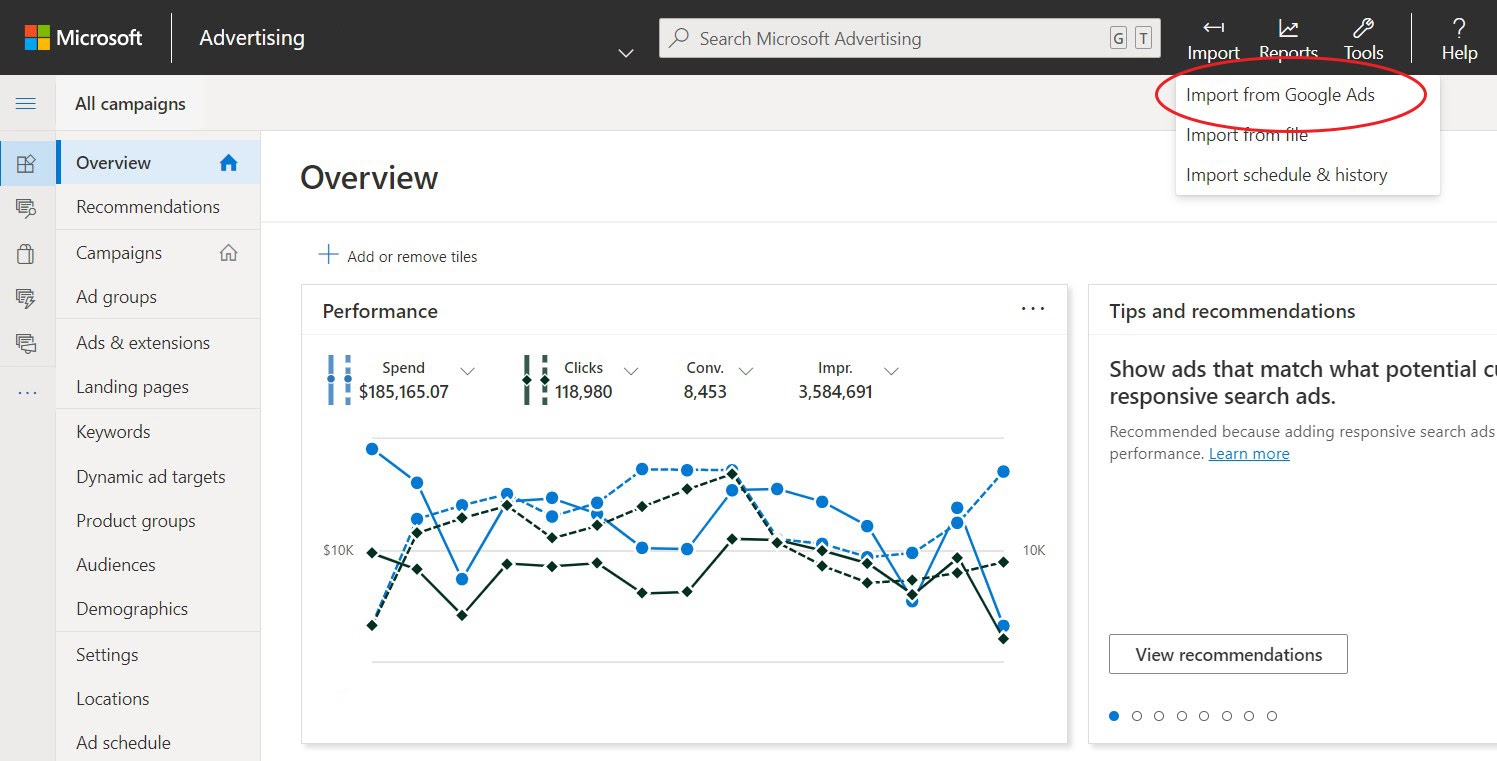Image resolution: width=1497 pixels, height=761 pixels.
Task: Click the View recommendations button
Action: (1228, 654)
